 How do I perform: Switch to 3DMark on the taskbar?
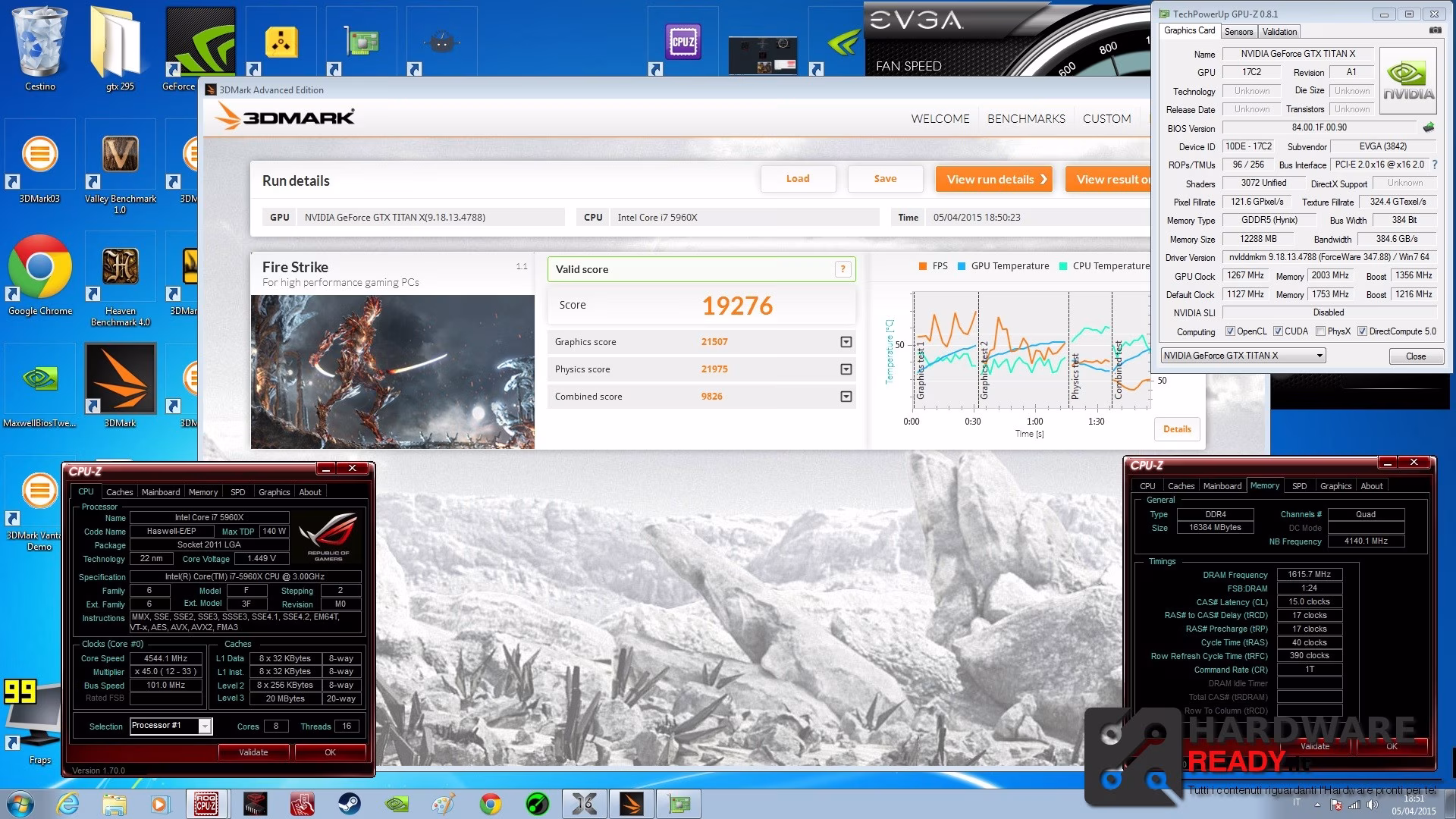(631, 804)
